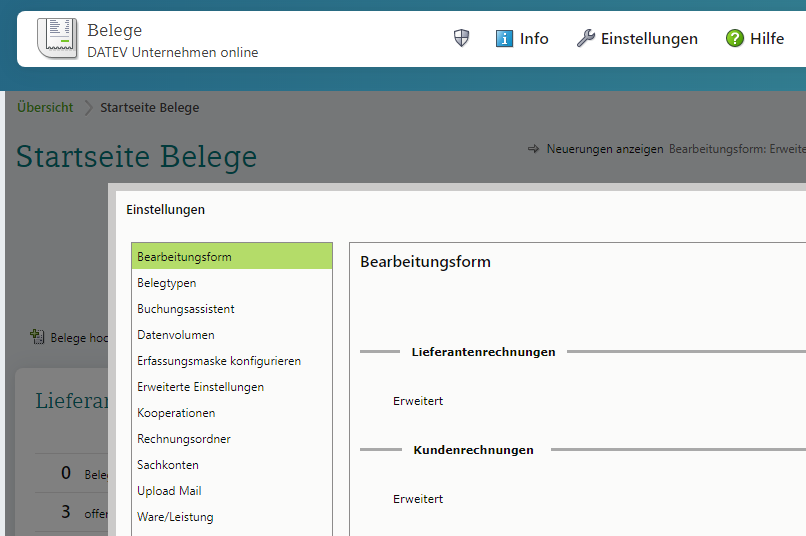Select Belegtypen in the settings list
The height and width of the screenshot is (536, 806).
[167, 283]
